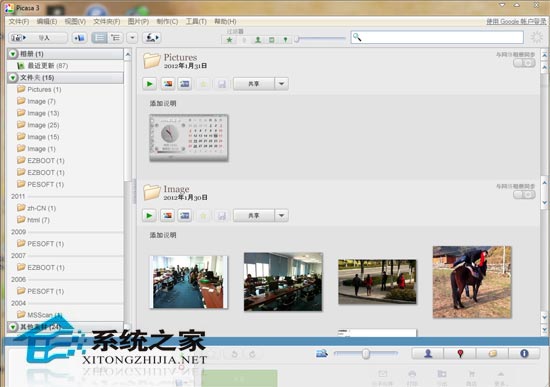Click the 导入 import button
This screenshot has width=550, height=387.
[x=38, y=38]
